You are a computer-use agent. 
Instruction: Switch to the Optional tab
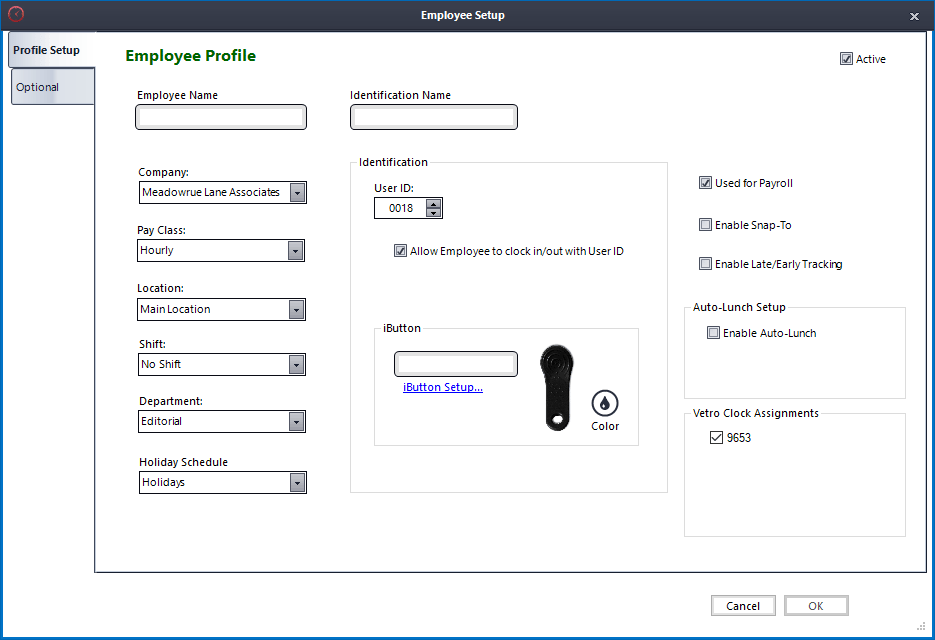[39, 86]
